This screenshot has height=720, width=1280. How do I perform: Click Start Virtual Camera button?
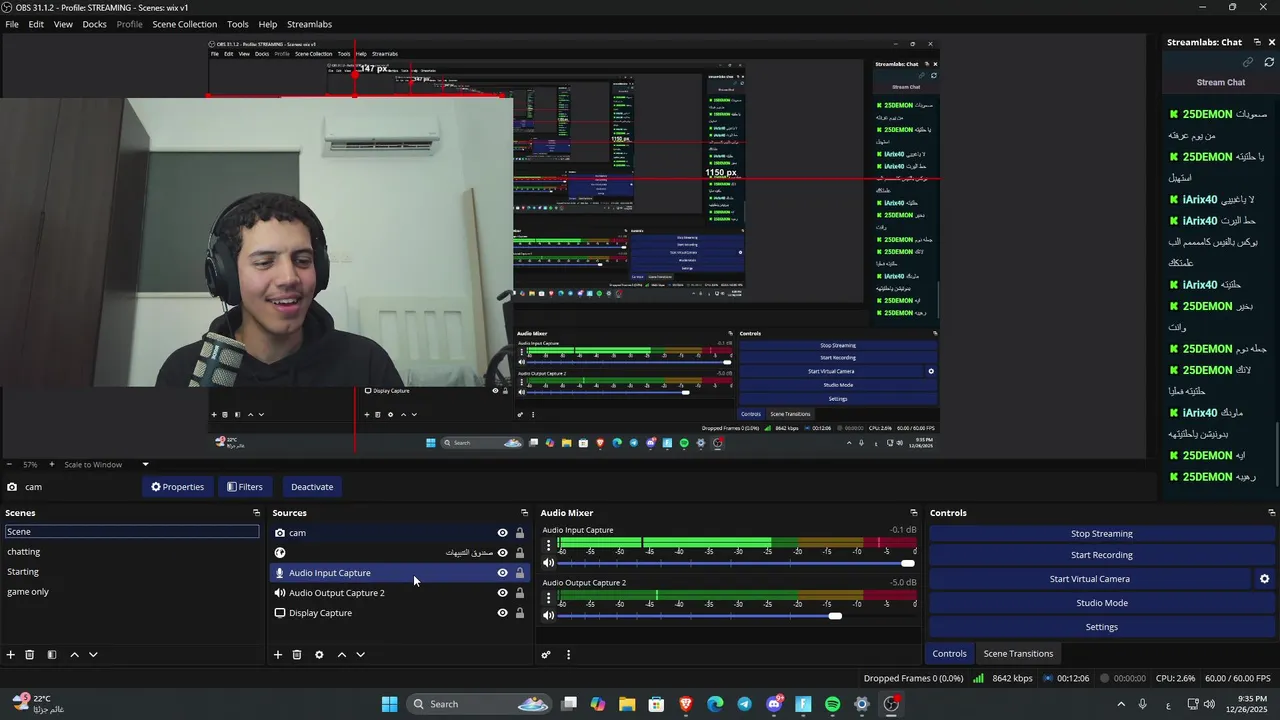tap(1090, 579)
